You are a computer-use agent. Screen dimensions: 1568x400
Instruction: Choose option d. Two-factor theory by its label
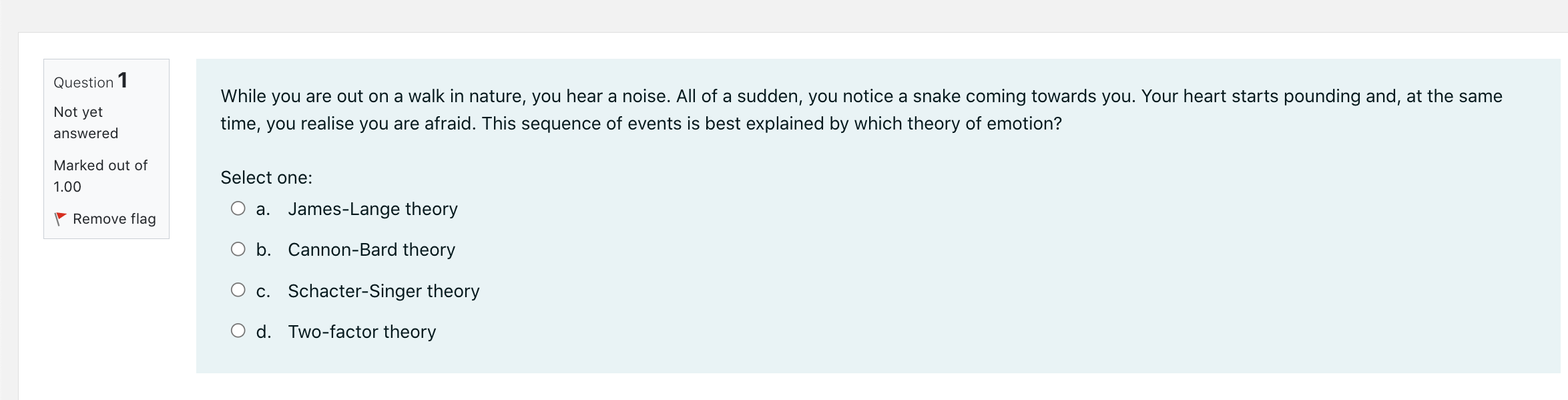(361, 332)
